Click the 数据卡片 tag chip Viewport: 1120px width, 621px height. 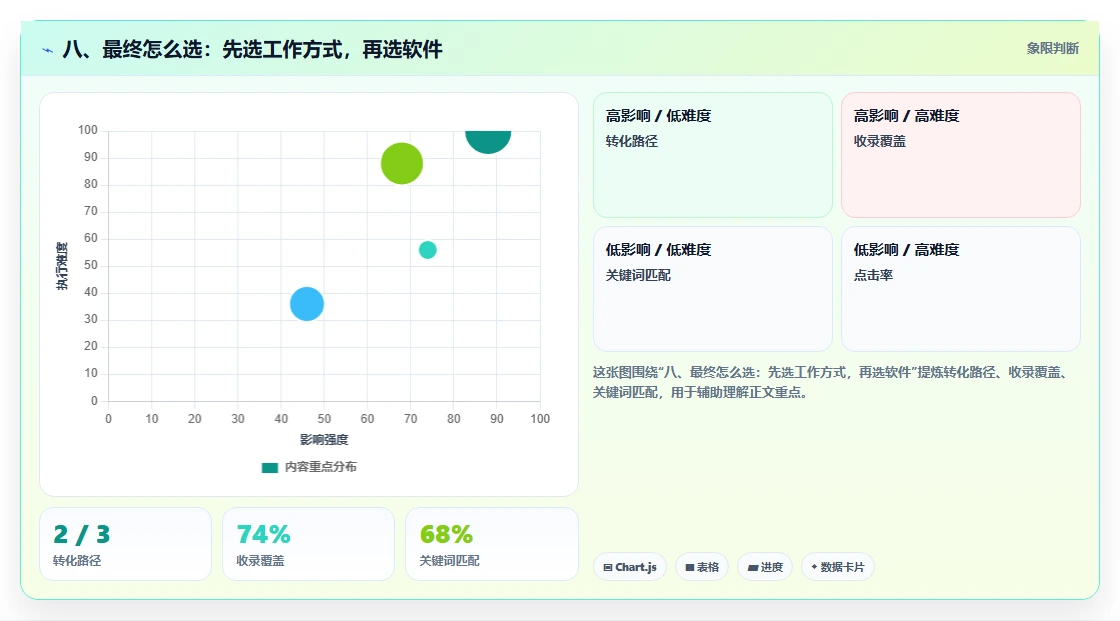(838, 567)
